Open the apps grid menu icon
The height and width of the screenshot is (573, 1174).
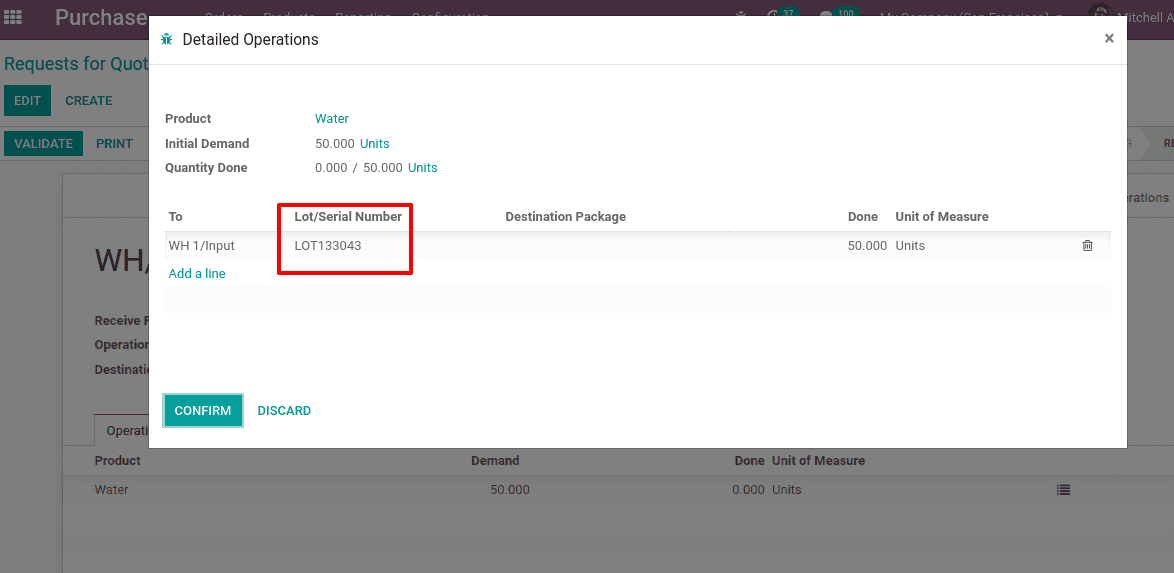[x=13, y=16]
